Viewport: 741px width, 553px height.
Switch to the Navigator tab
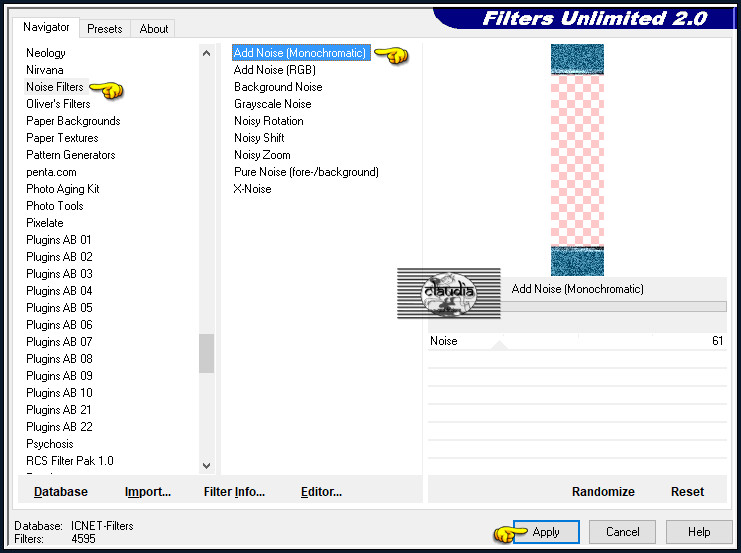[46, 27]
